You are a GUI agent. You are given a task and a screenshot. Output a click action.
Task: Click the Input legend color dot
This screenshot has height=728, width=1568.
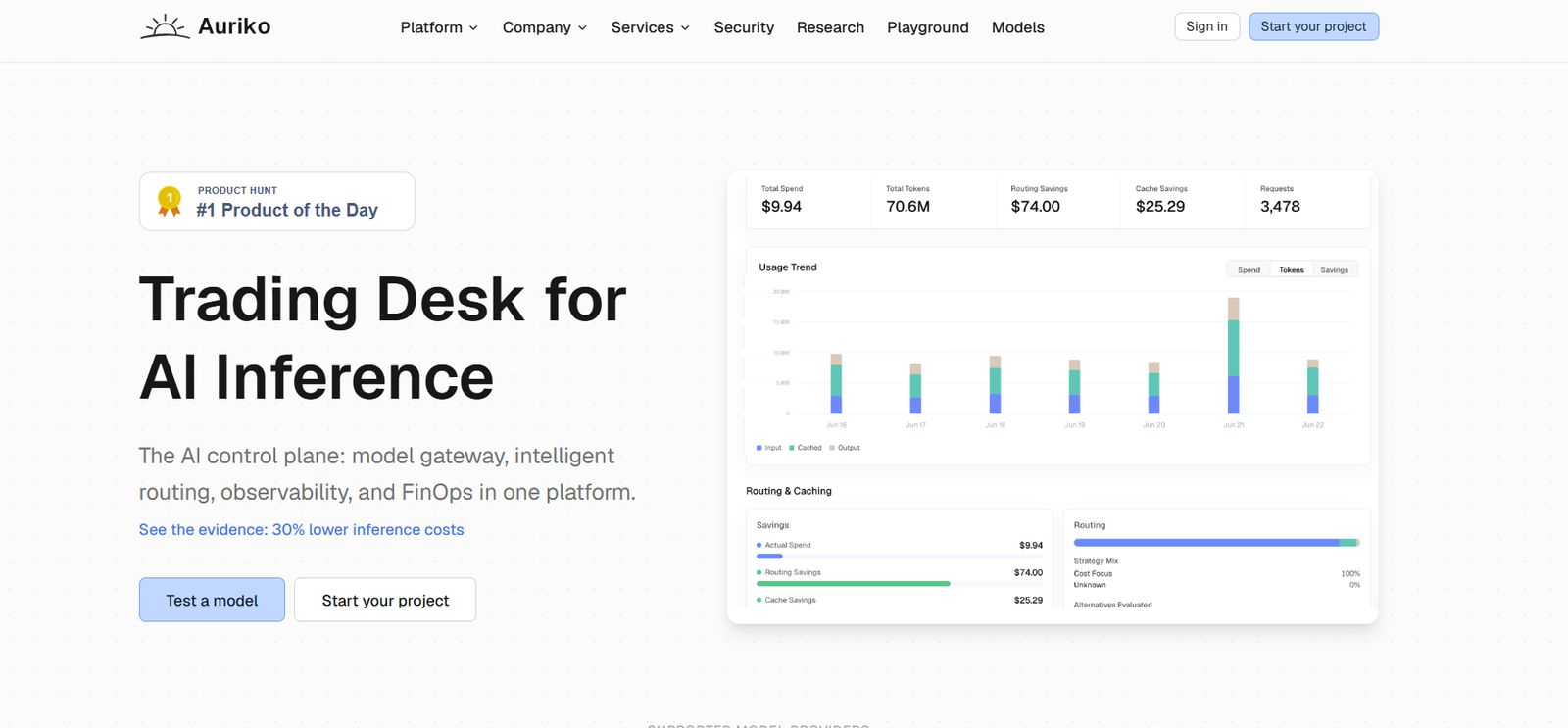click(759, 448)
